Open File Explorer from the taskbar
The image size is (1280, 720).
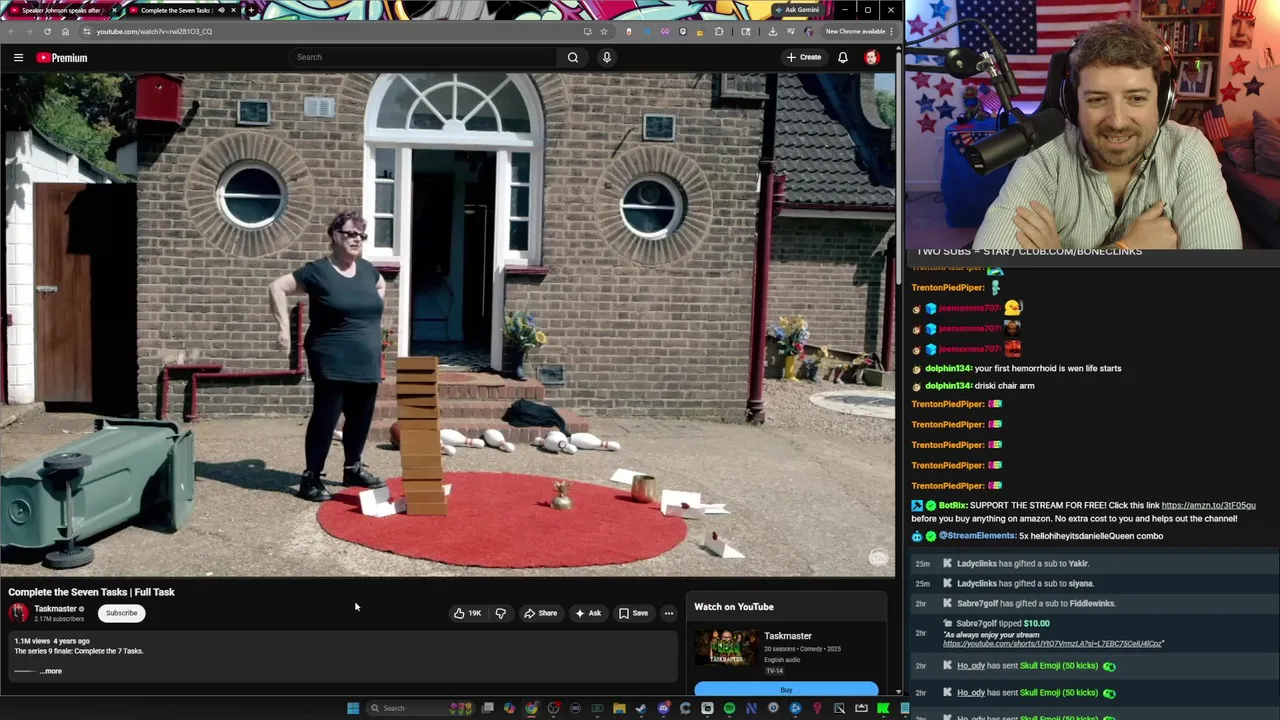(x=619, y=708)
